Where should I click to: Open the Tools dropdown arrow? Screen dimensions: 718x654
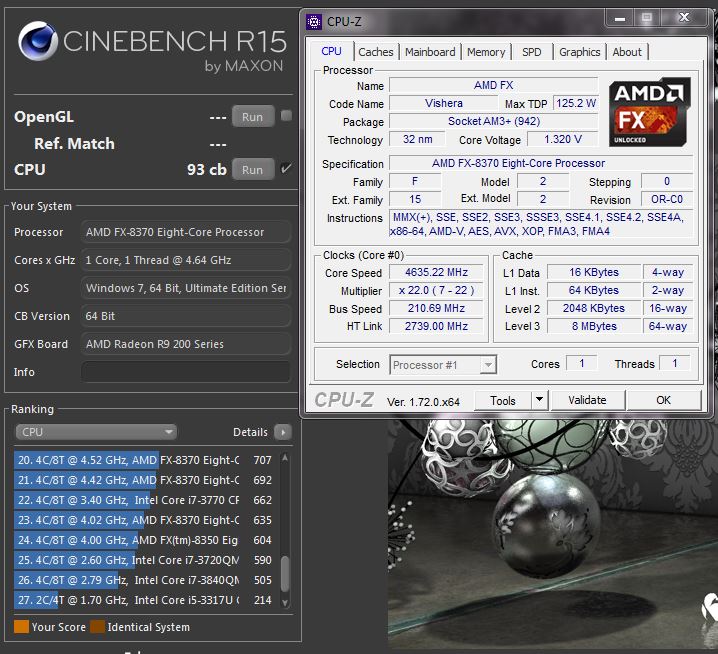[x=540, y=400]
